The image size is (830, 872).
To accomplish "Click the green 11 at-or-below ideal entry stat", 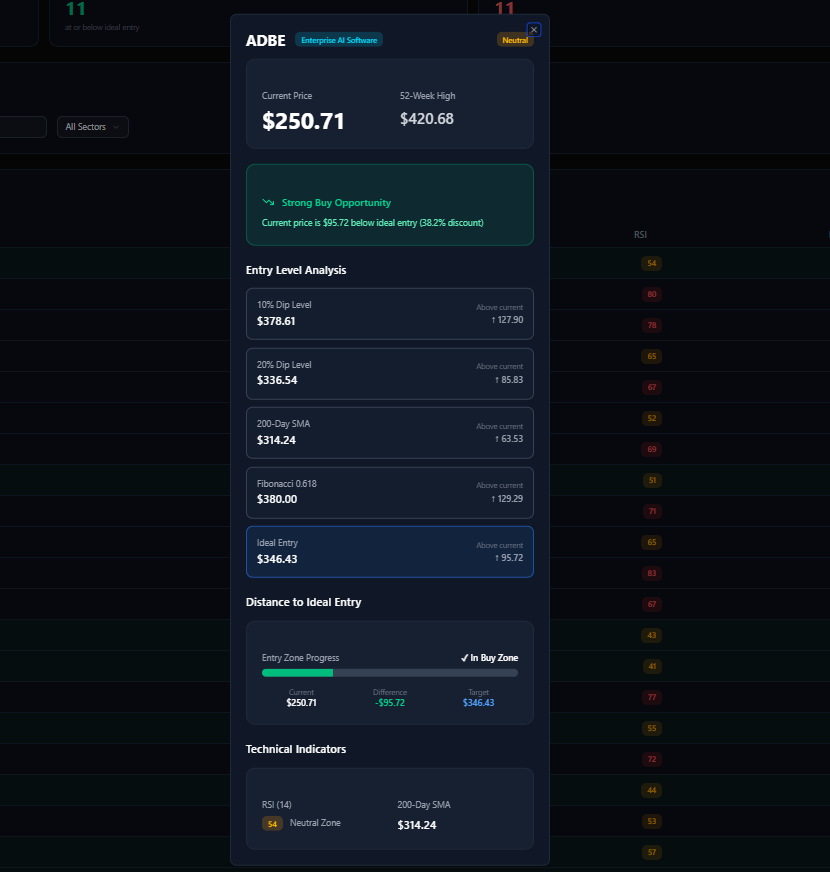I will [76, 9].
